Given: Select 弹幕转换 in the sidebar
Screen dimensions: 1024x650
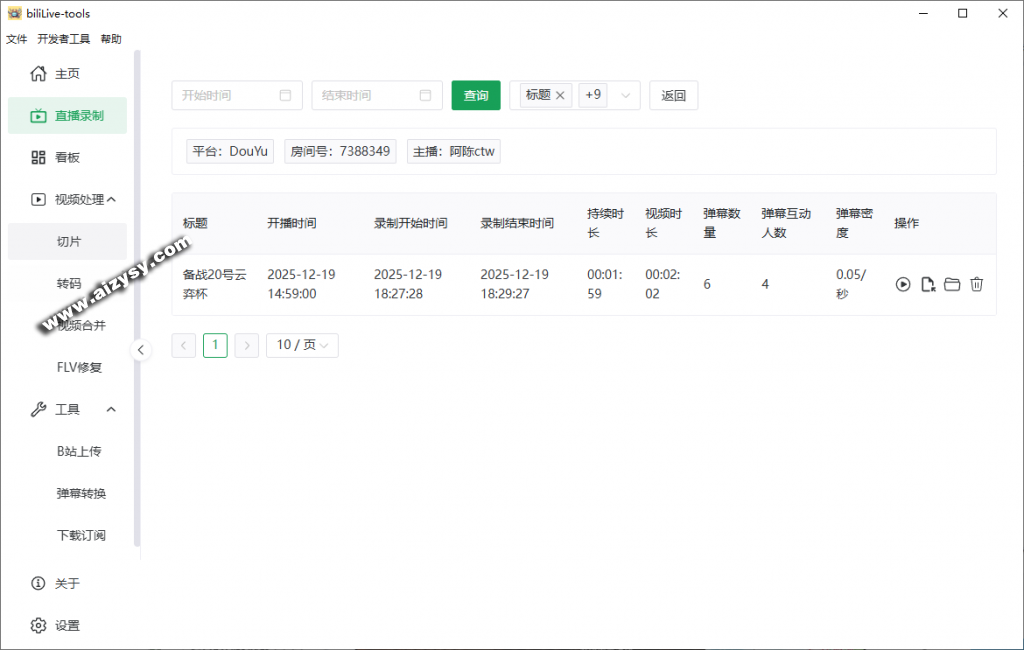Looking at the screenshot, I should point(81,494).
